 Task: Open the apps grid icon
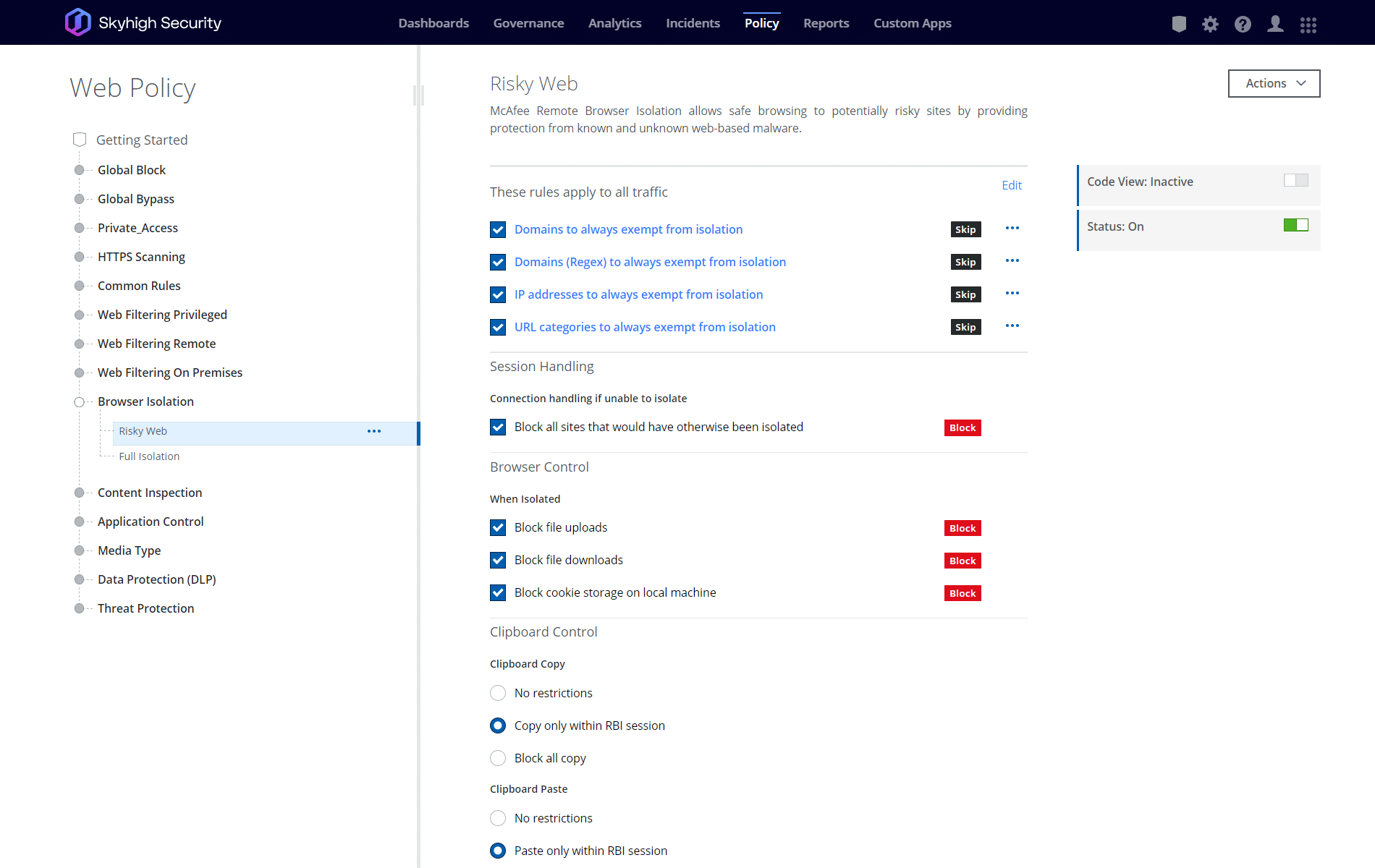(1308, 25)
